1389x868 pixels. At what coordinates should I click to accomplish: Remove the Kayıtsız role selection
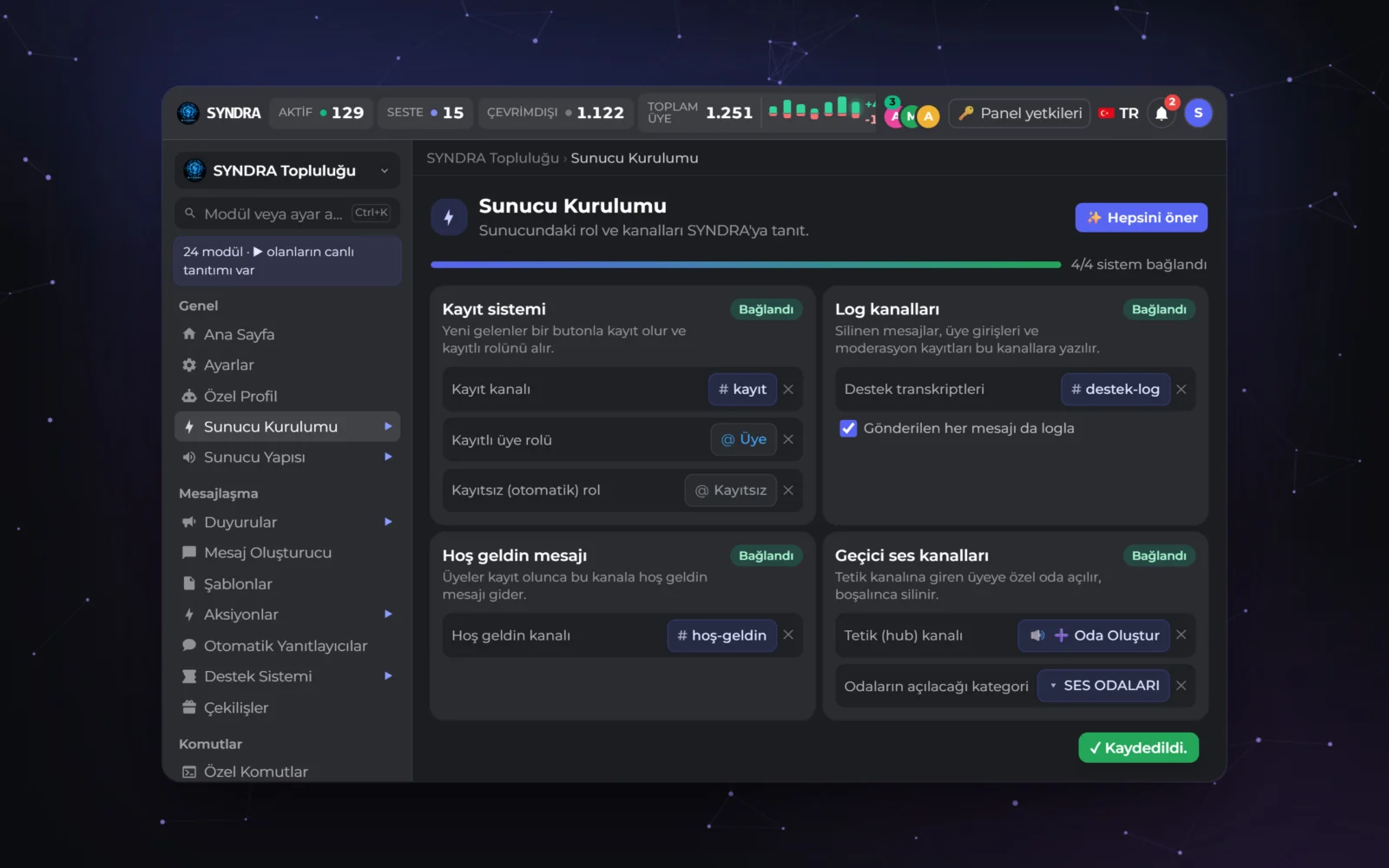click(x=788, y=490)
